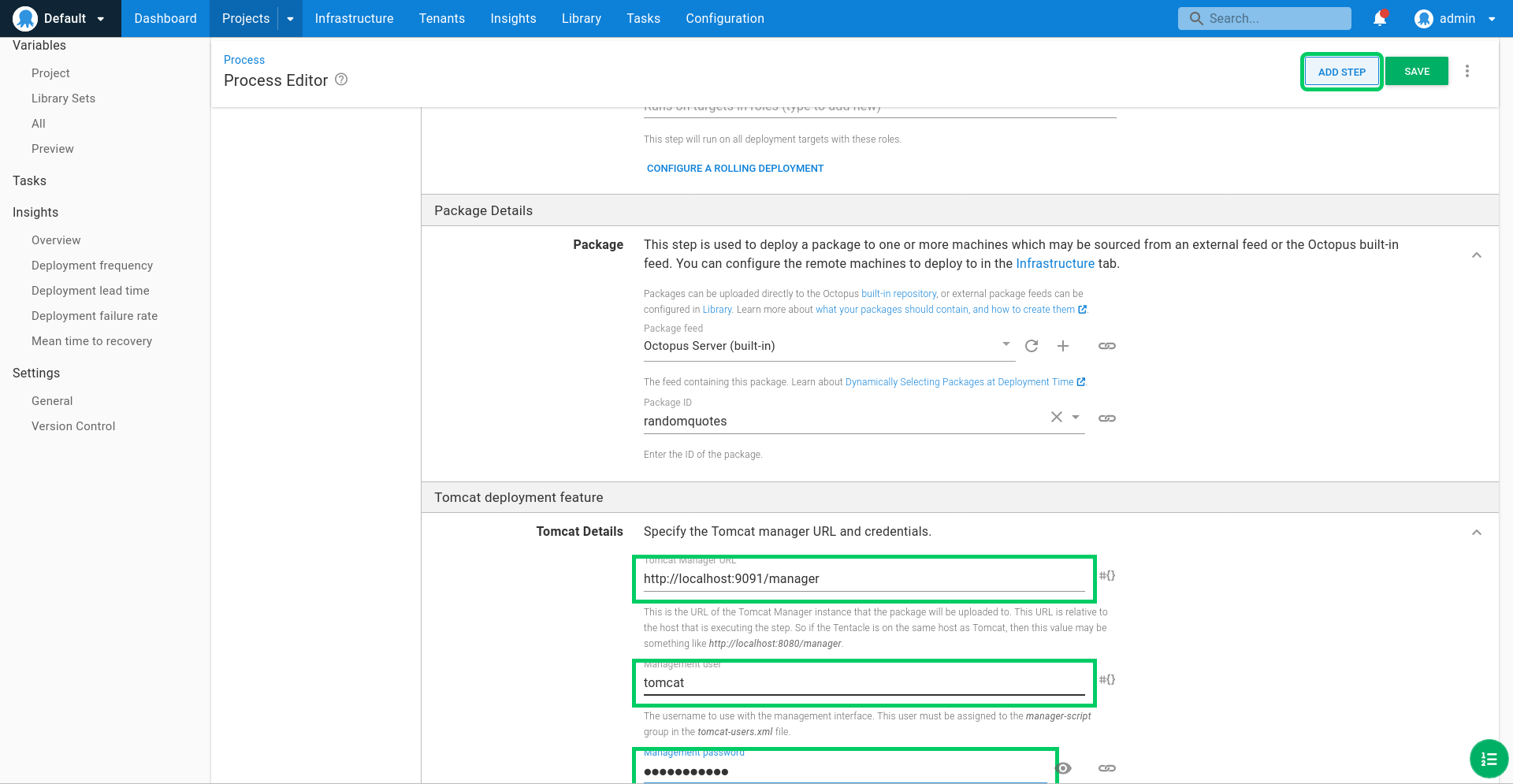Clear the randomquotes Package ID
The width and height of the screenshot is (1513, 784).
pyautogui.click(x=1057, y=417)
